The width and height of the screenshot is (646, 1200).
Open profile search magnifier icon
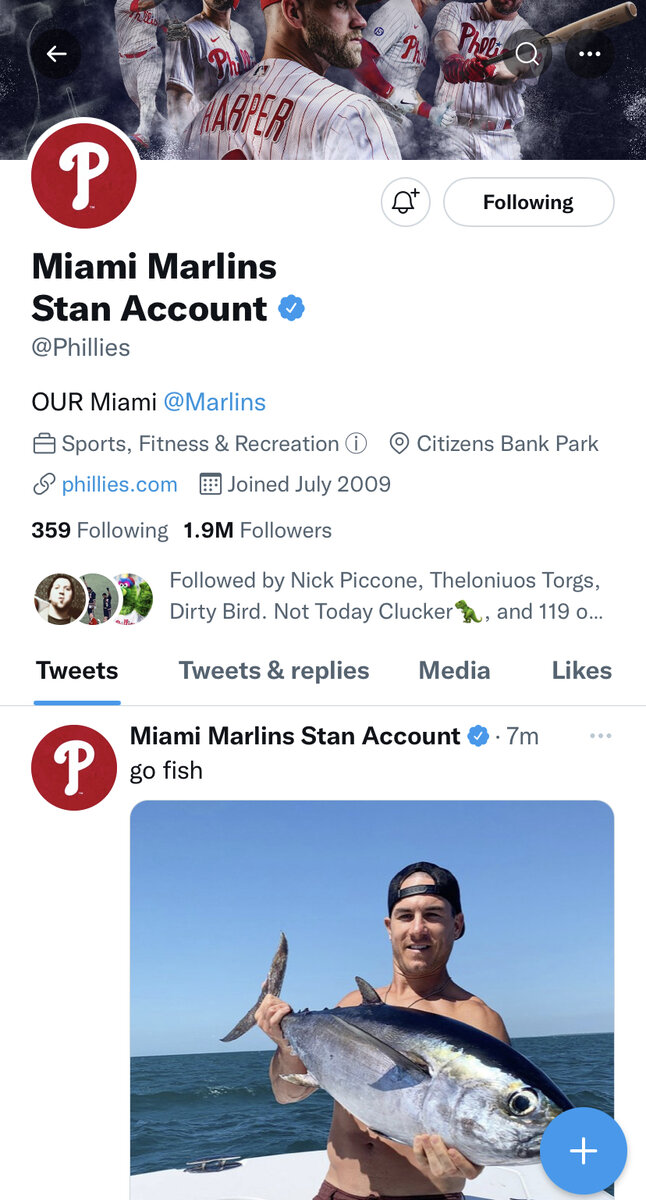(x=527, y=54)
